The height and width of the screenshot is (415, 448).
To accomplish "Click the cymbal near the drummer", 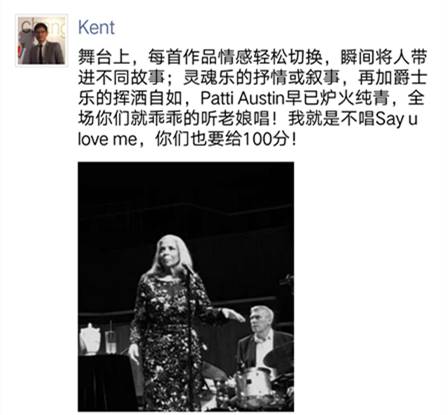I will (279, 356).
